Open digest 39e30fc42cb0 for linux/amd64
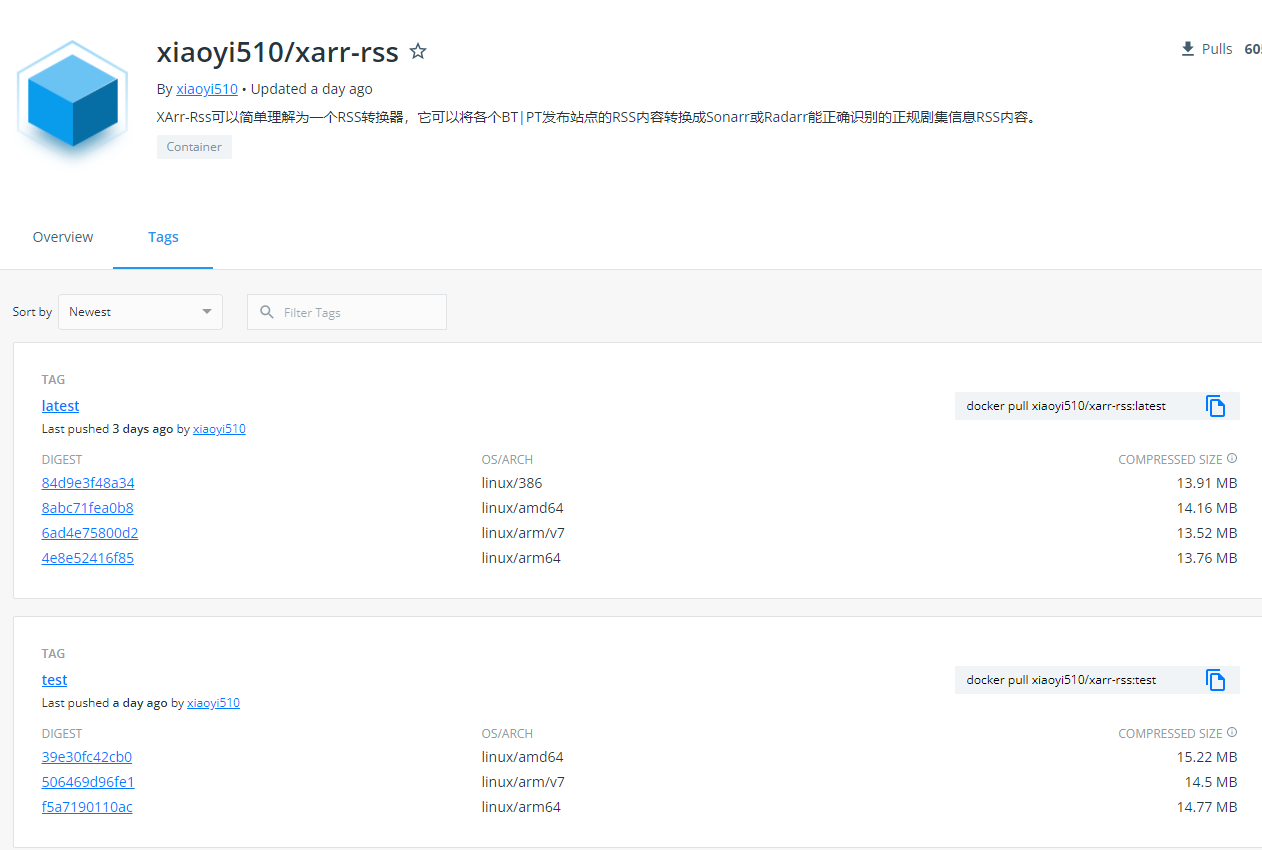The height and width of the screenshot is (850, 1262). pos(86,757)
